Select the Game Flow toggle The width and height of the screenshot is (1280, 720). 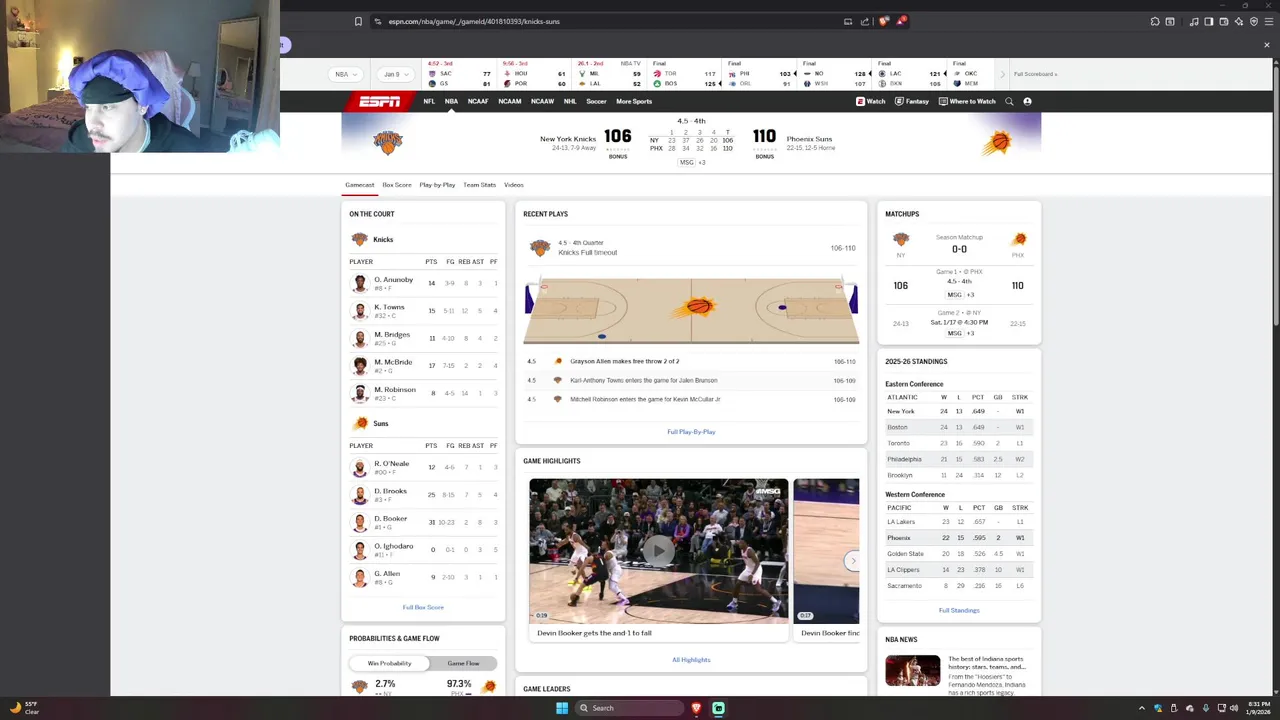tap(463, 663)
